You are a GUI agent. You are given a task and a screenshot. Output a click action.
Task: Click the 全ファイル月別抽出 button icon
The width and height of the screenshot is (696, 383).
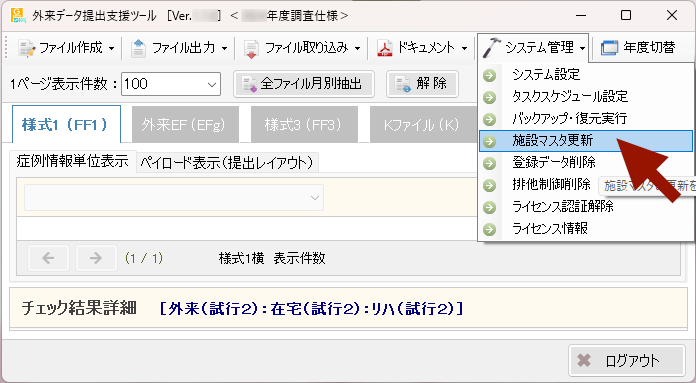(249, 84)
